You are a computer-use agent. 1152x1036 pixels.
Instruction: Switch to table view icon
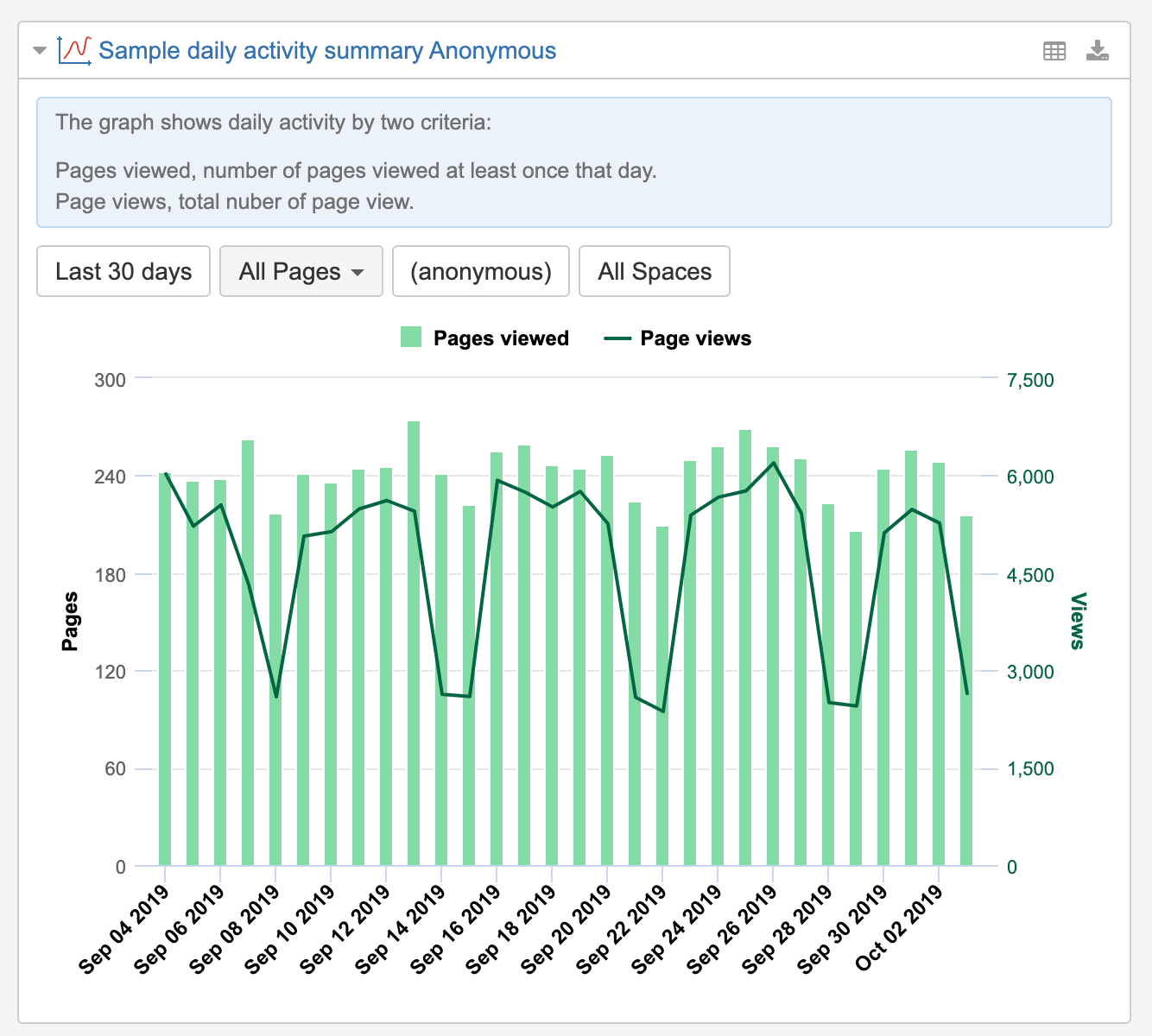pos(1054,51)
